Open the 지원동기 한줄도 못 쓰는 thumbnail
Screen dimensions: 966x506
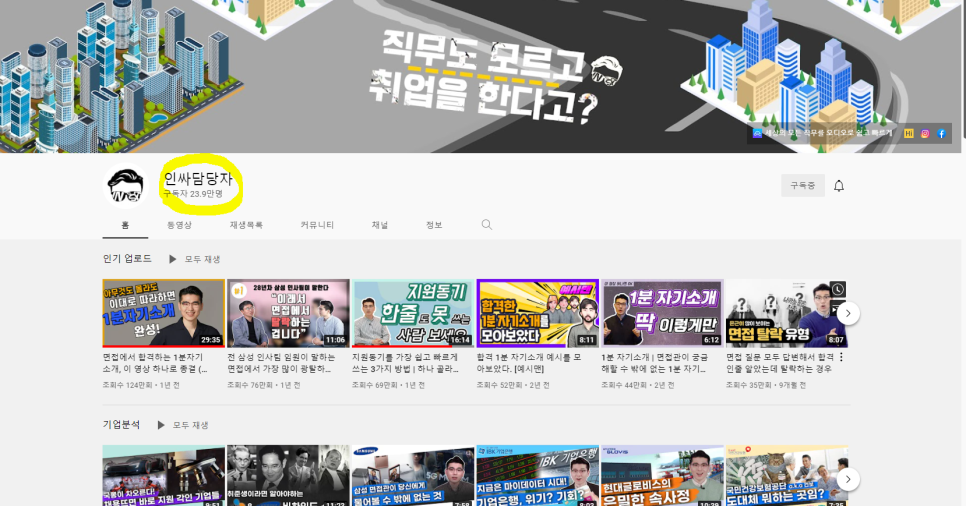point(413,313)
